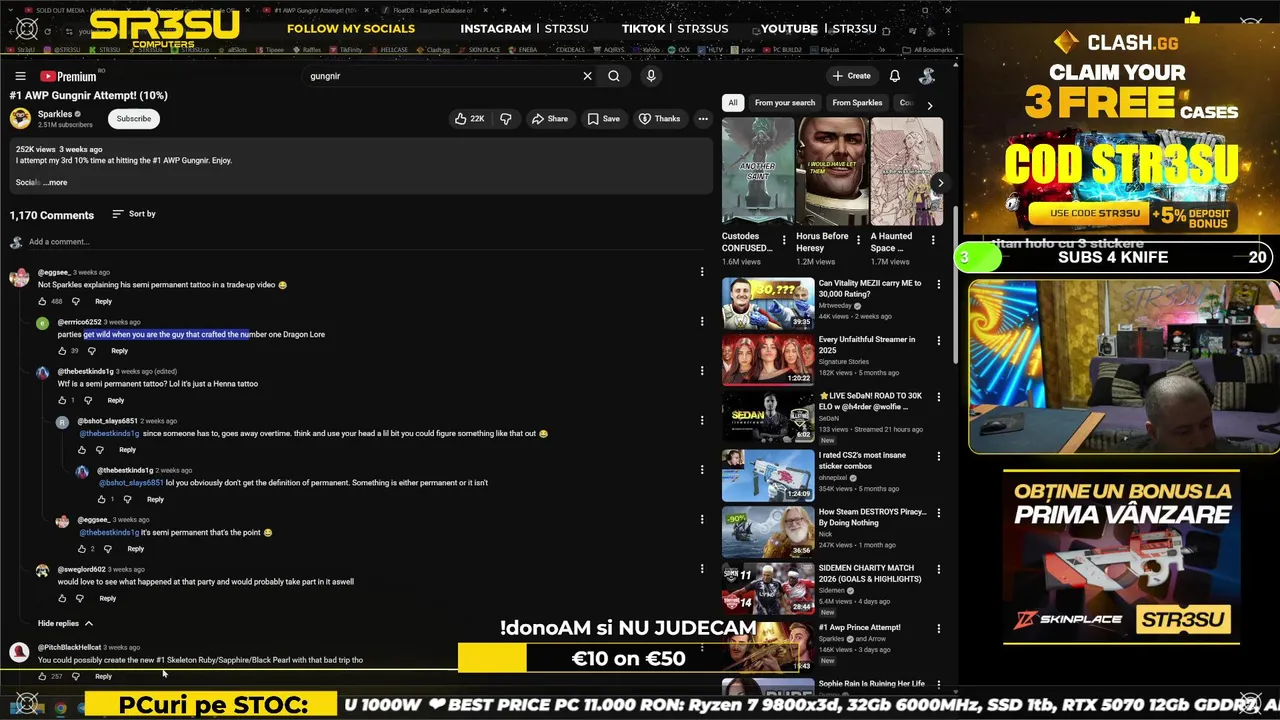Like the @eggsee_ tattoo comment
Image resolution: width=1280 pixels, height=720 pixels.
point(43,301)
